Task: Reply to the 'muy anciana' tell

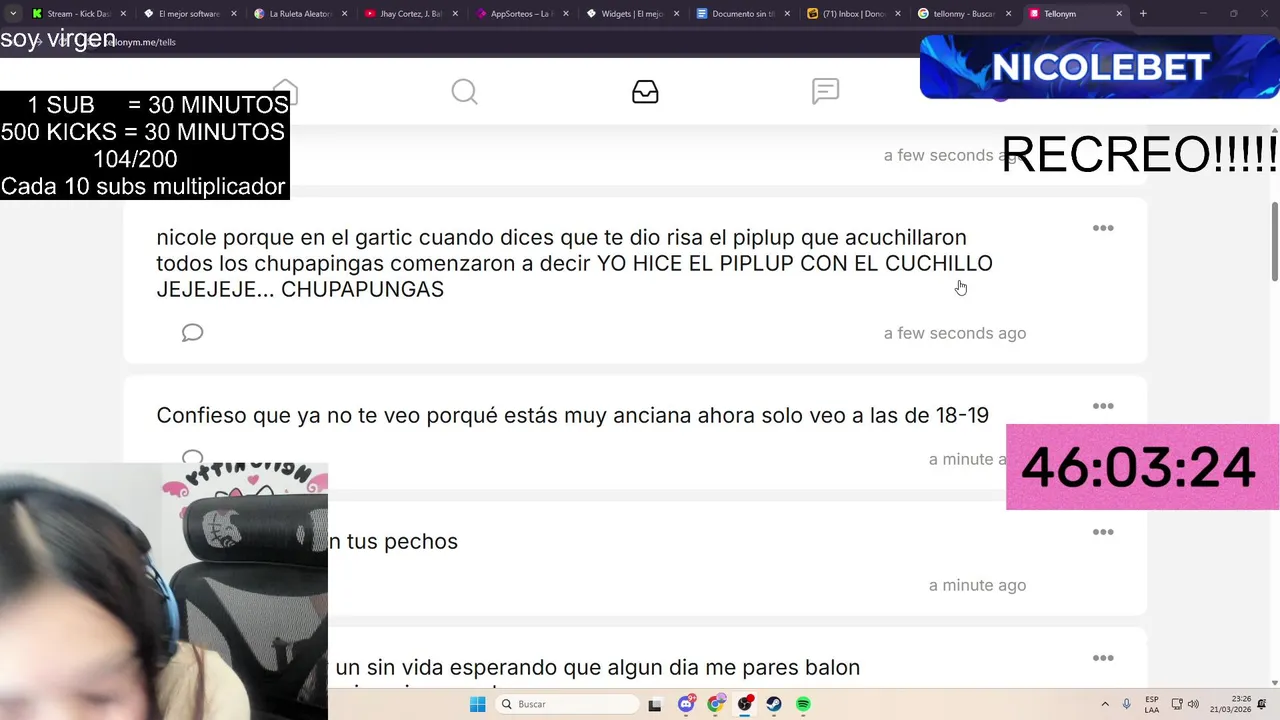Action: (x=193, y=457)
